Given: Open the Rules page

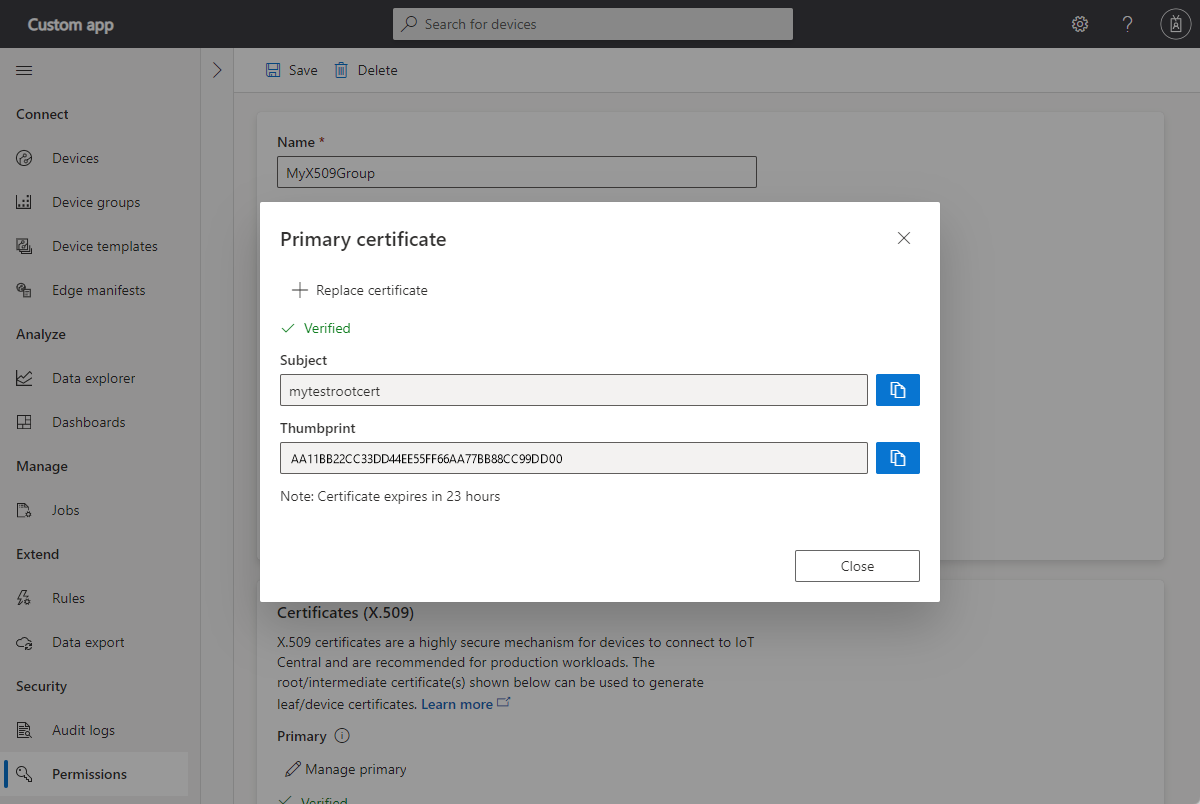Looking at the screenshot, I should coord(68,598).
